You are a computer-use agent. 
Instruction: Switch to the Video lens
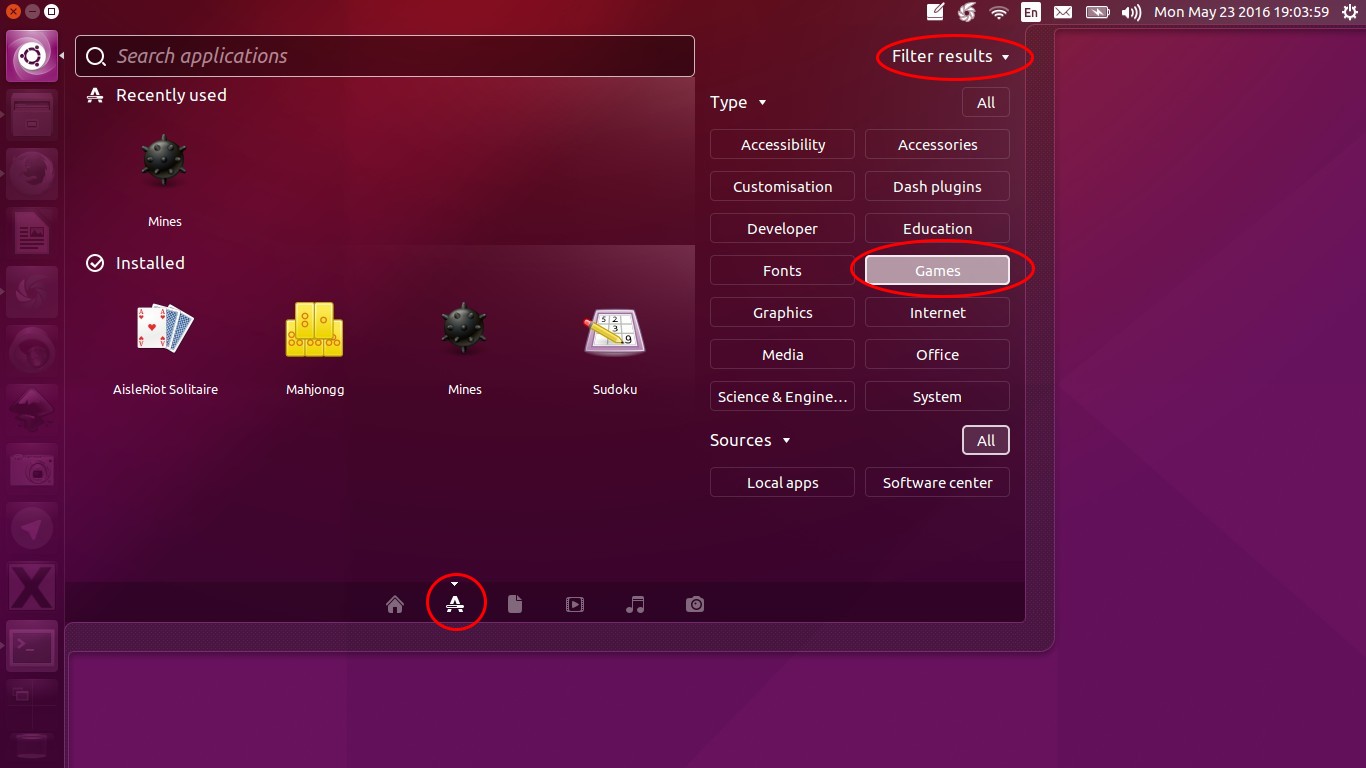(575, 604)
